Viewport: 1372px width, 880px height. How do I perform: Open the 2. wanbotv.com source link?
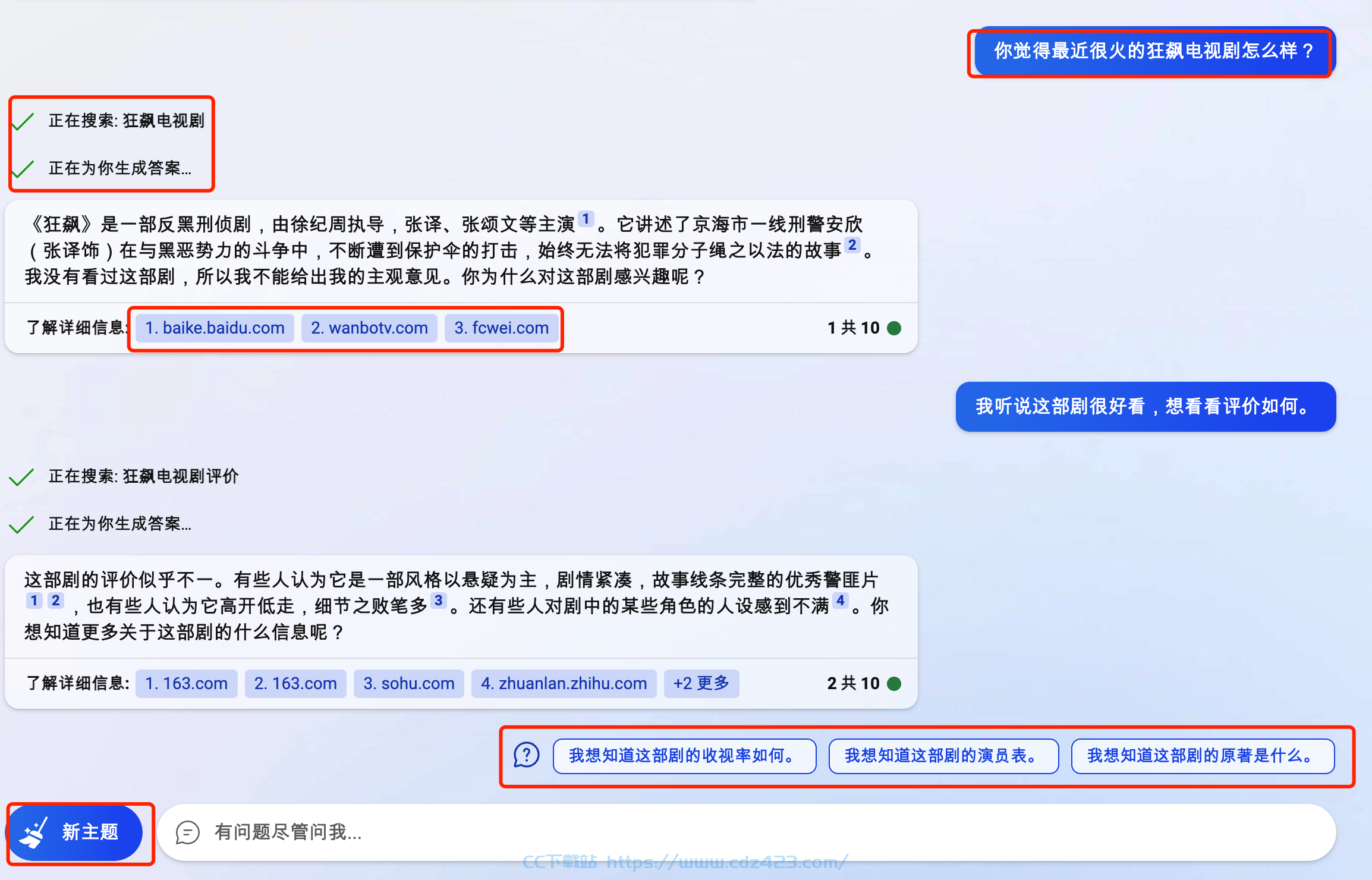[x=369, y=328]
